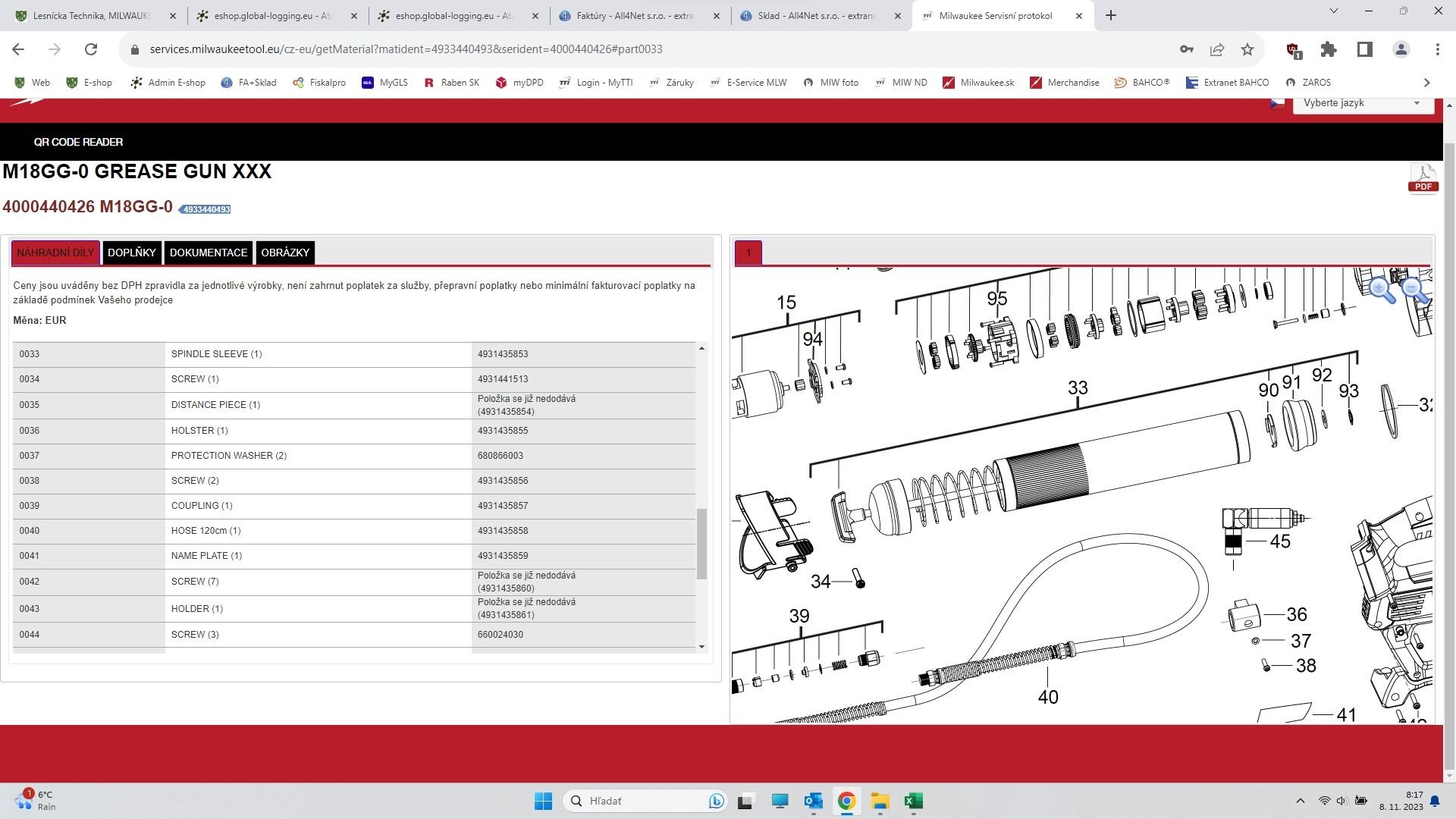The image size is (1456, 819).
Task: Click callout number 40 on the hose diagram
Action: tap(1048, 697)
